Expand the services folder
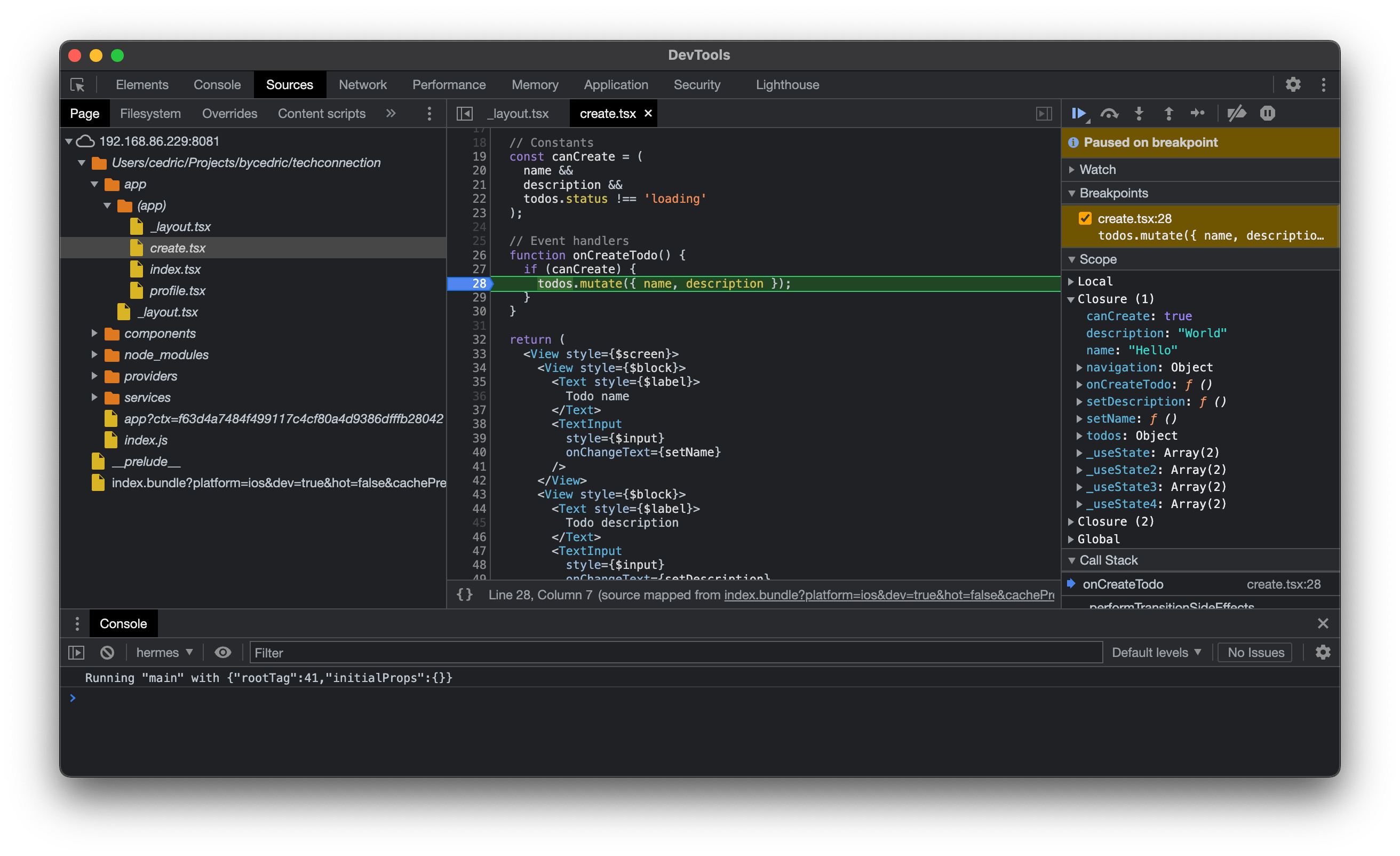The width and height of the screenshot is (1400, 856). pos(94,397)
